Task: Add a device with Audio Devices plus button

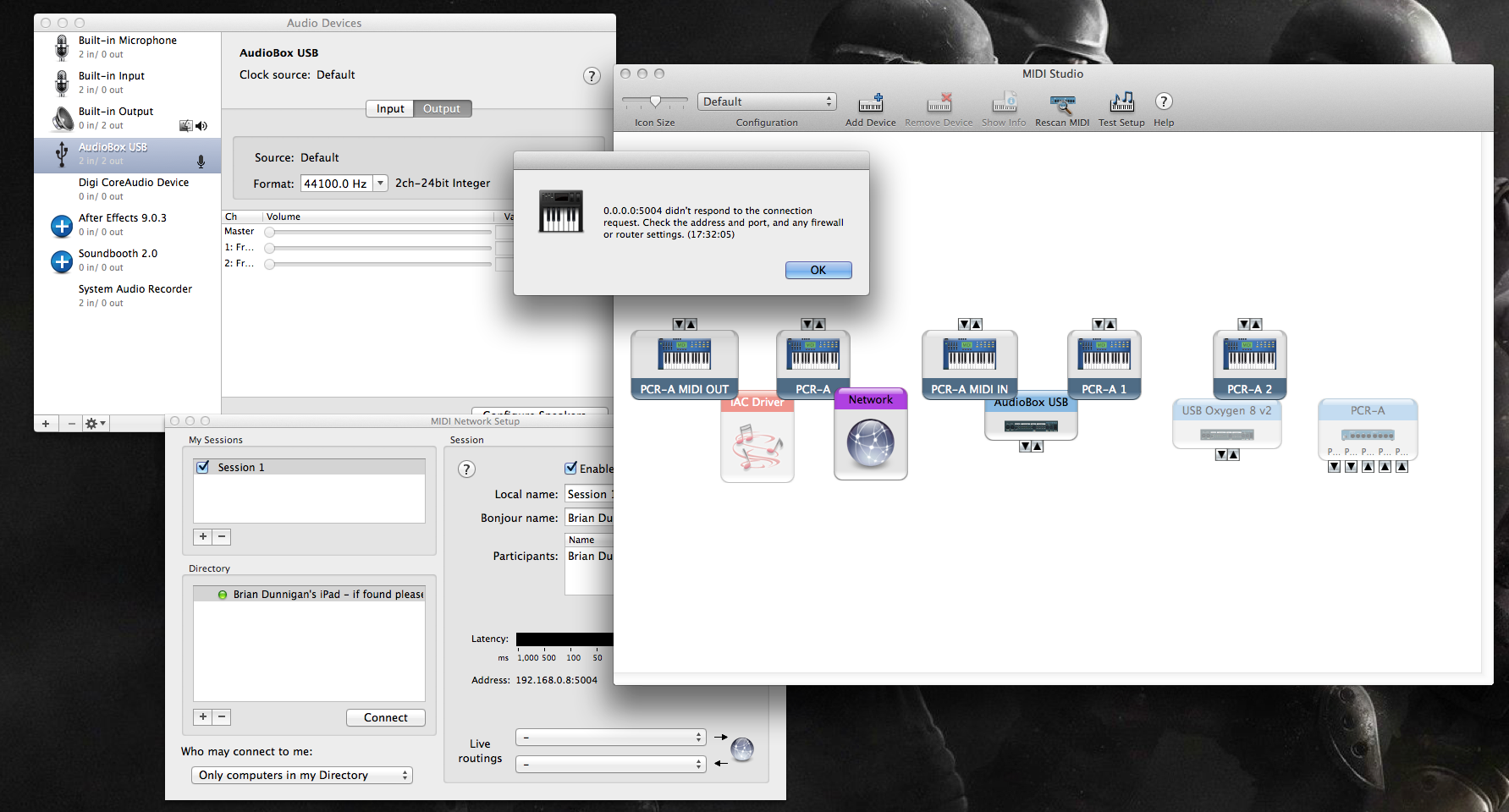Action: [x=46, y=424]
